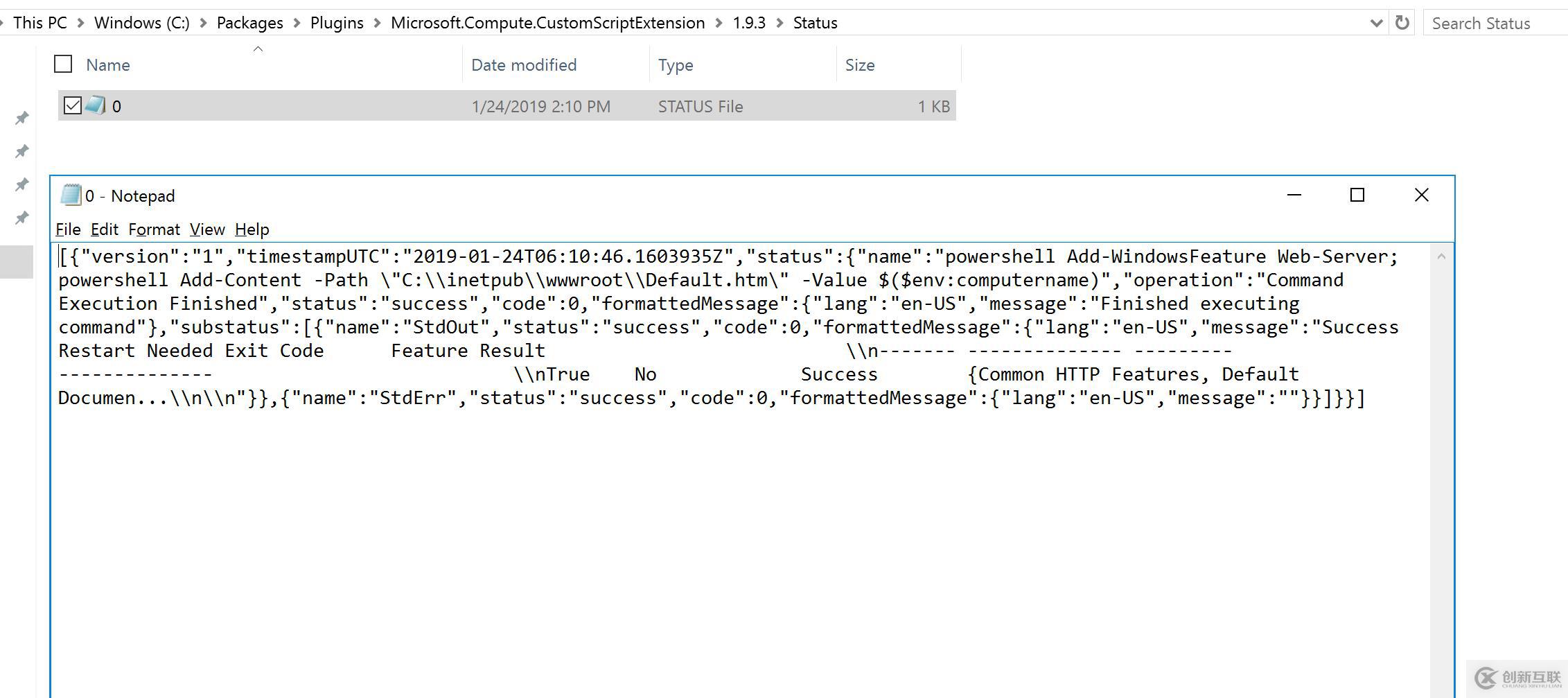This screenshot has height=698, width=1568.
Task: Select the 1/24/2019 2:10 PM date cell
Action: (541, 107)
